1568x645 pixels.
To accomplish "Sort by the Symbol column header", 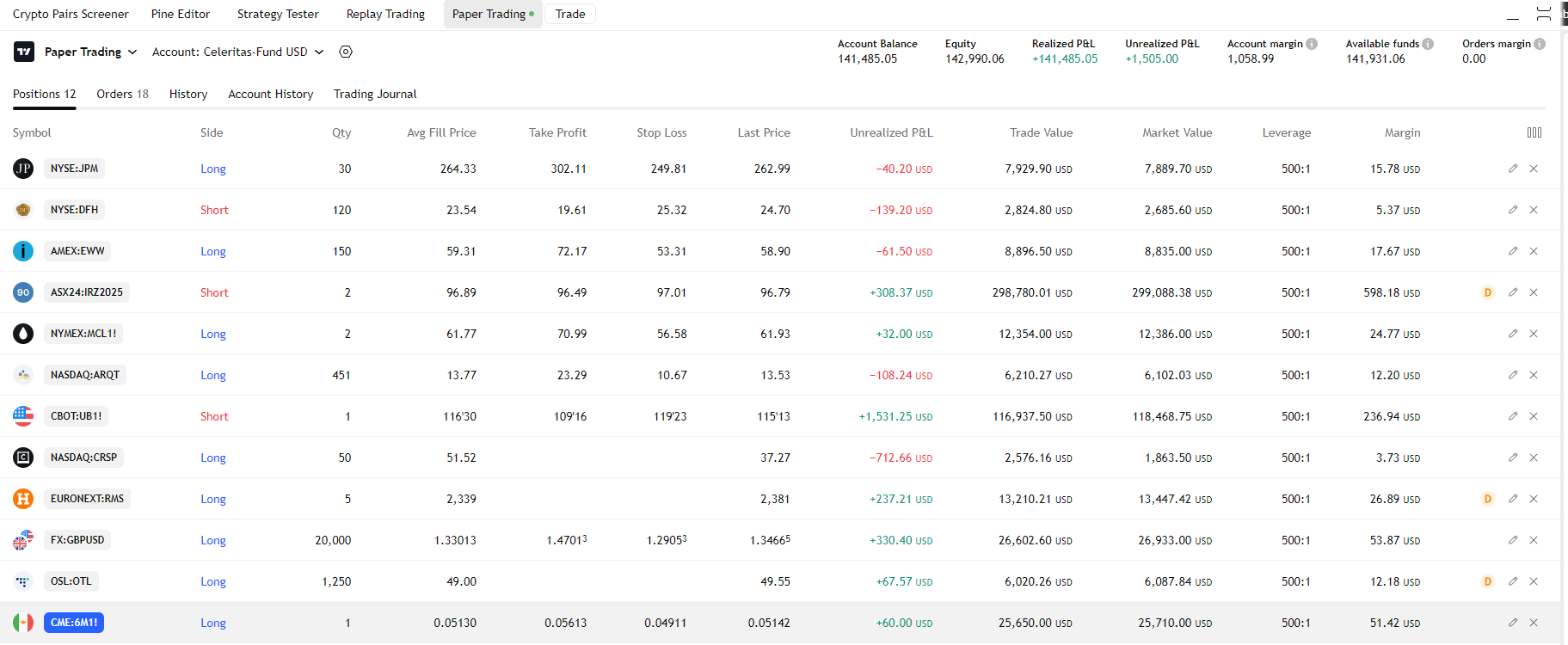I will (32, 132).
